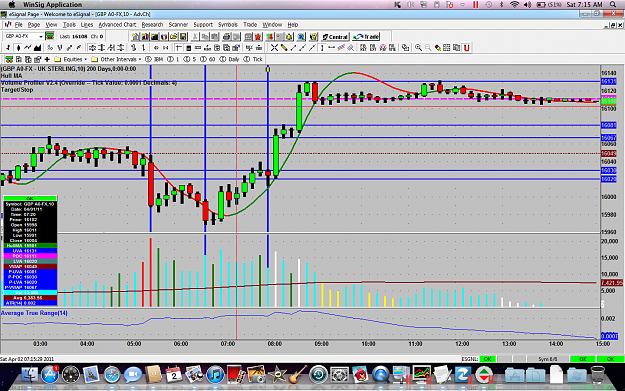The width and height of the screenshot is (625, 391).
Task: Open the Lines menu
Action: pyautogui.click(x=86, y=25)
